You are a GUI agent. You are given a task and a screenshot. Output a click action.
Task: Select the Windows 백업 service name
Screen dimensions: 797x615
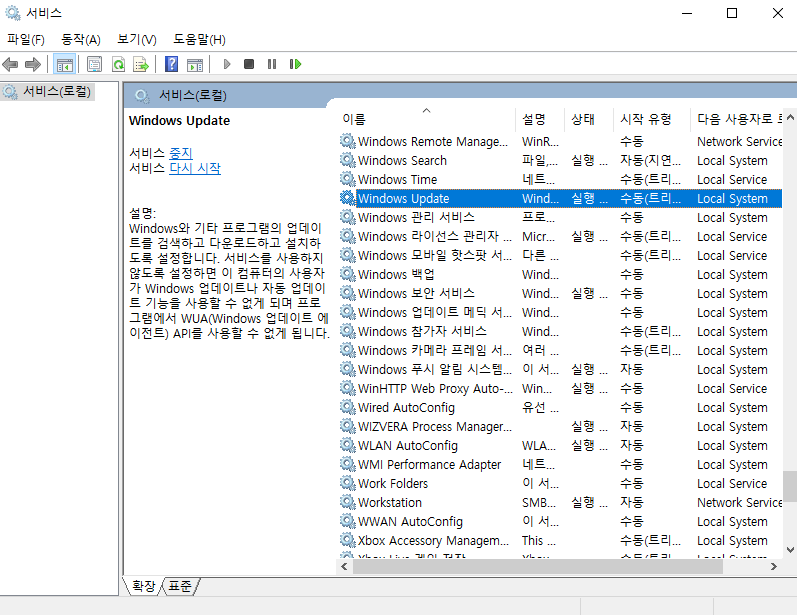pos(396,274)
